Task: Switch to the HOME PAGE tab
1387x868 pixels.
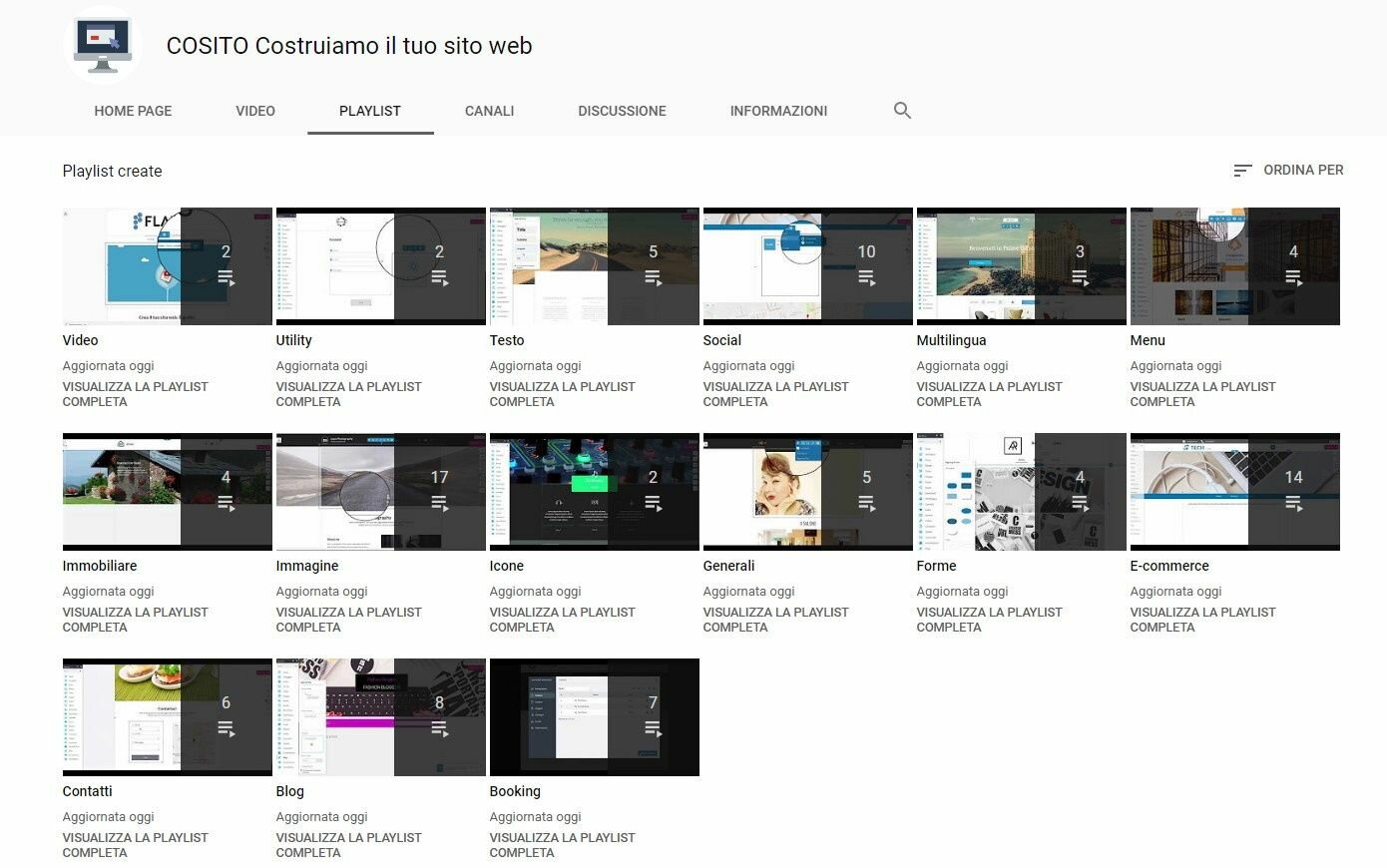Action: [133, 111]
